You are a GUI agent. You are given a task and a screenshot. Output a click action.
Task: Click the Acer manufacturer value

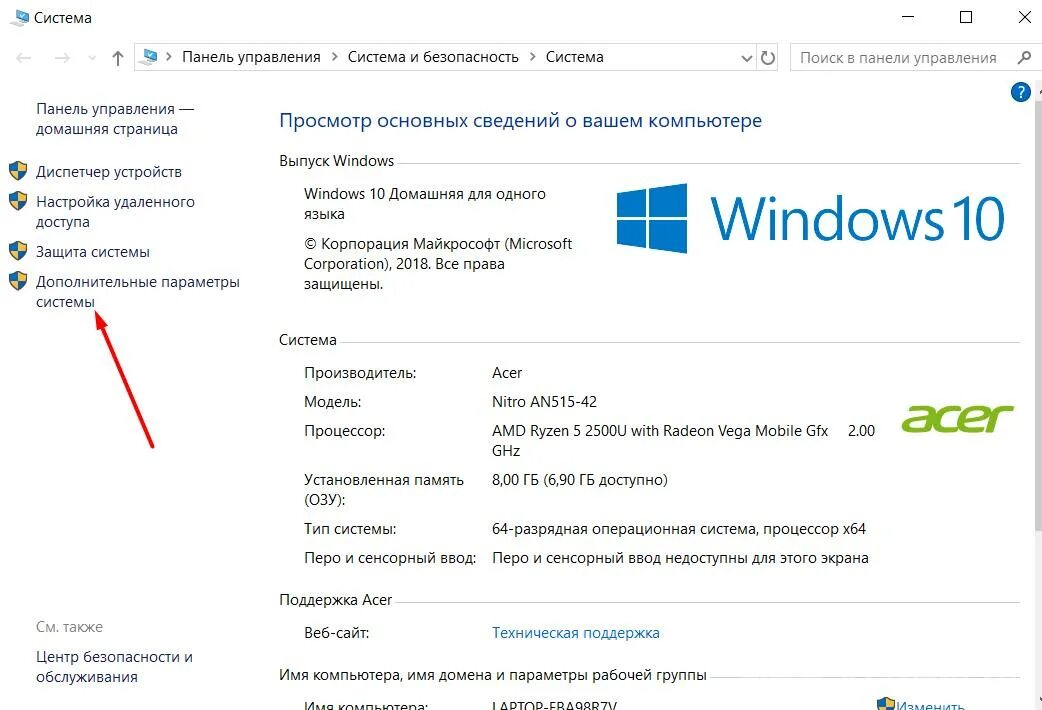[507, 373]
